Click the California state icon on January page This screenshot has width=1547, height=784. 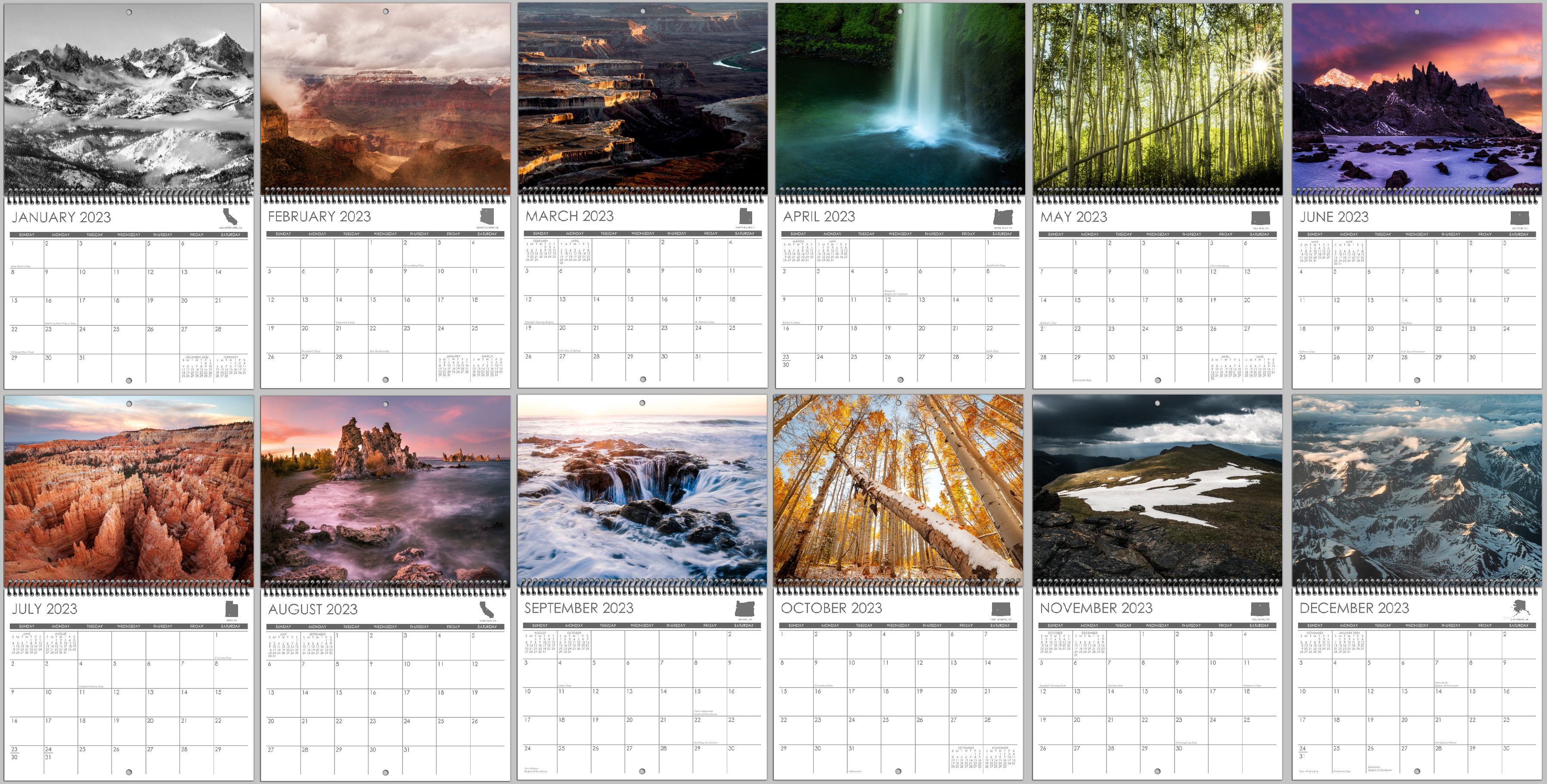(x=230, y=216)
